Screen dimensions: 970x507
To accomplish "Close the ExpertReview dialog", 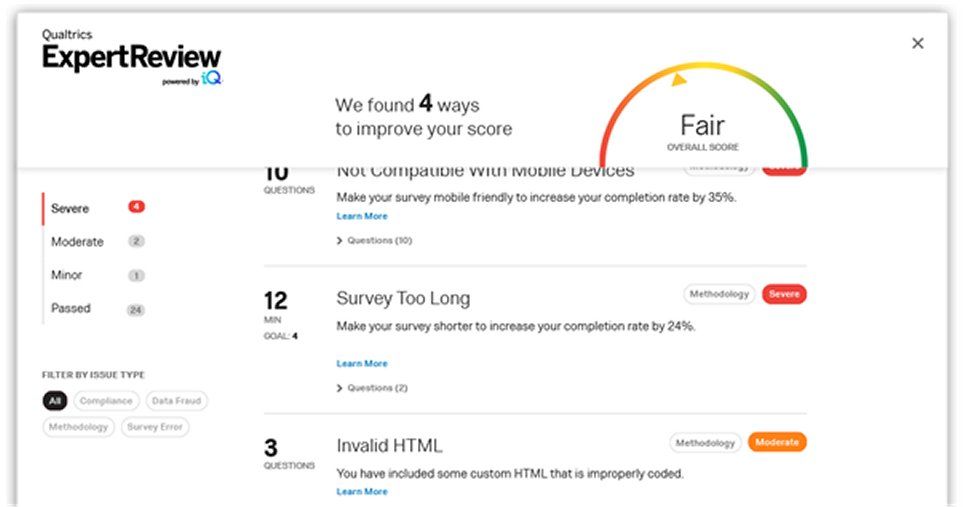I will [917, 44].
